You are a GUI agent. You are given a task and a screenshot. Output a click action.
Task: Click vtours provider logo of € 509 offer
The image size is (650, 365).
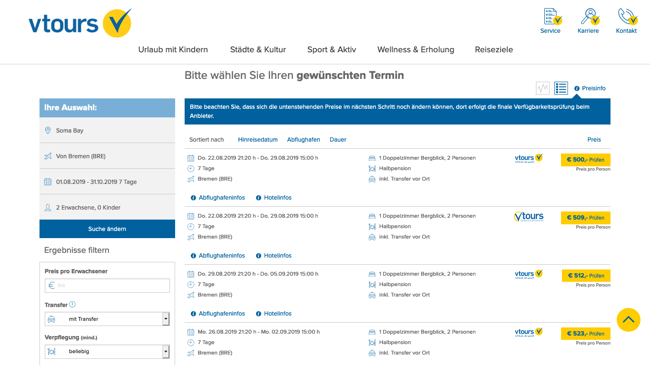click(529, 217)
